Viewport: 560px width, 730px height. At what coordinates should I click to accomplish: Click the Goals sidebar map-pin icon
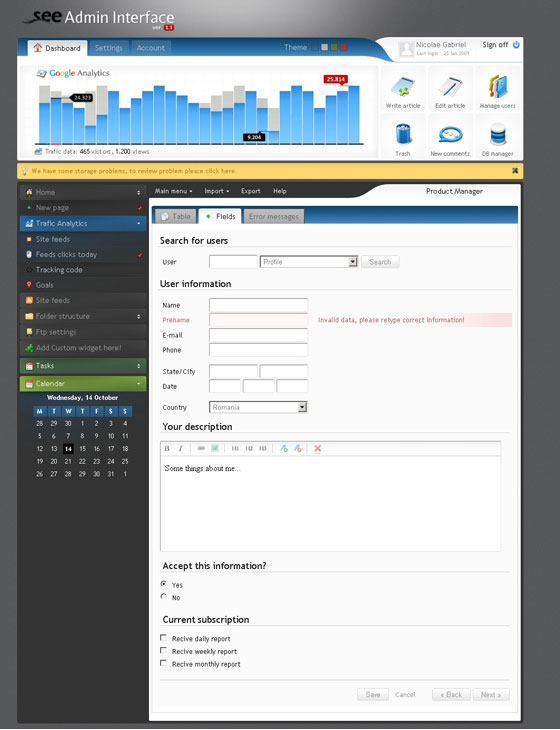[29, 285]
